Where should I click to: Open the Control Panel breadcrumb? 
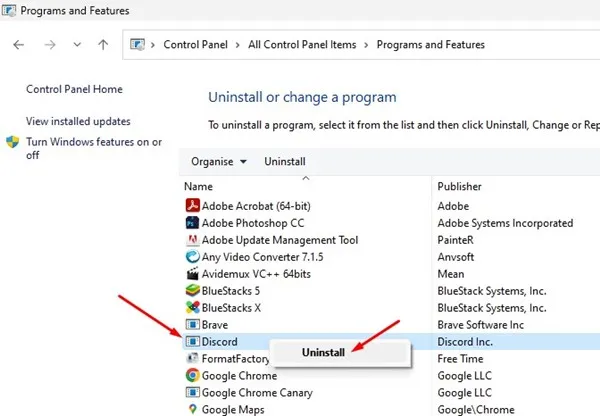pos(196,44)
